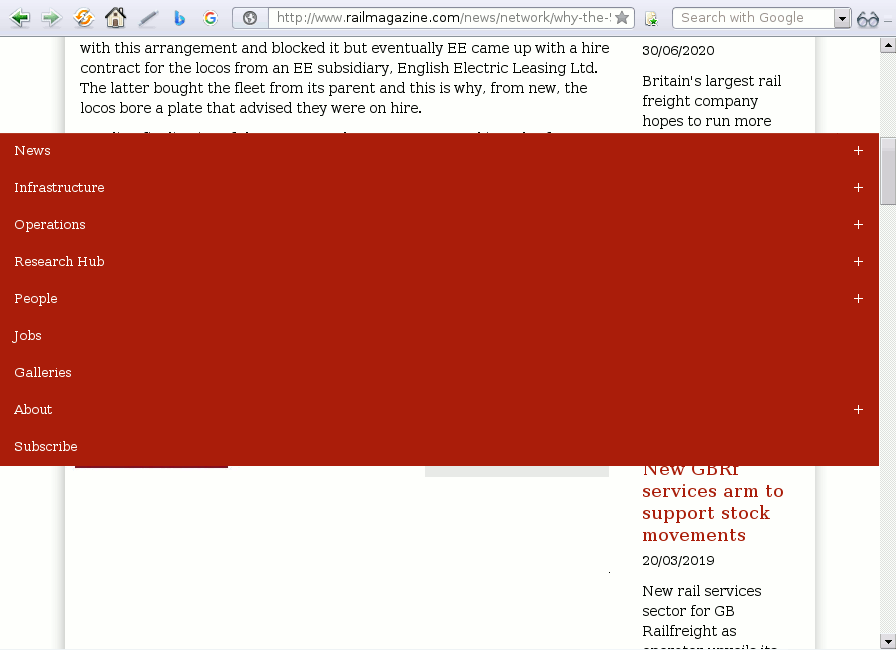Go forward with the green forward arrow
This screenshot has width=896, height=650.
pyautogui.click(x=51, y=18)
